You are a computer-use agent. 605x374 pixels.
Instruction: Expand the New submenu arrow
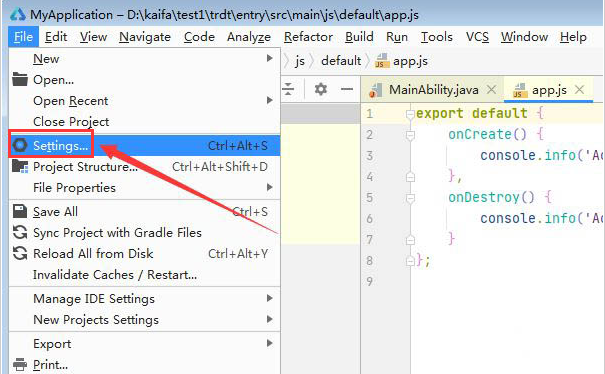[x=270, y=58]
